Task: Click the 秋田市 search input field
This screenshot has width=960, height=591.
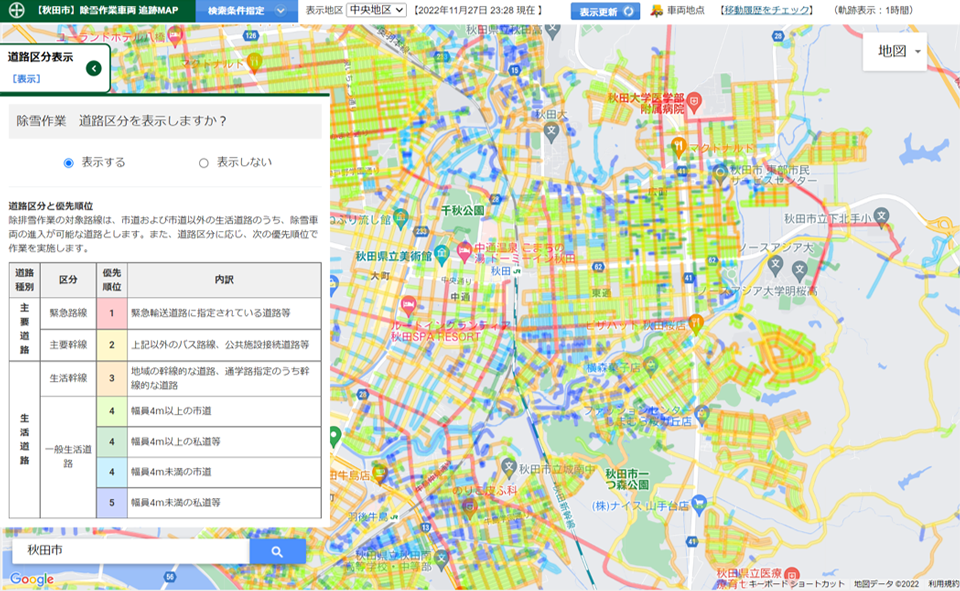Action: 130,551
